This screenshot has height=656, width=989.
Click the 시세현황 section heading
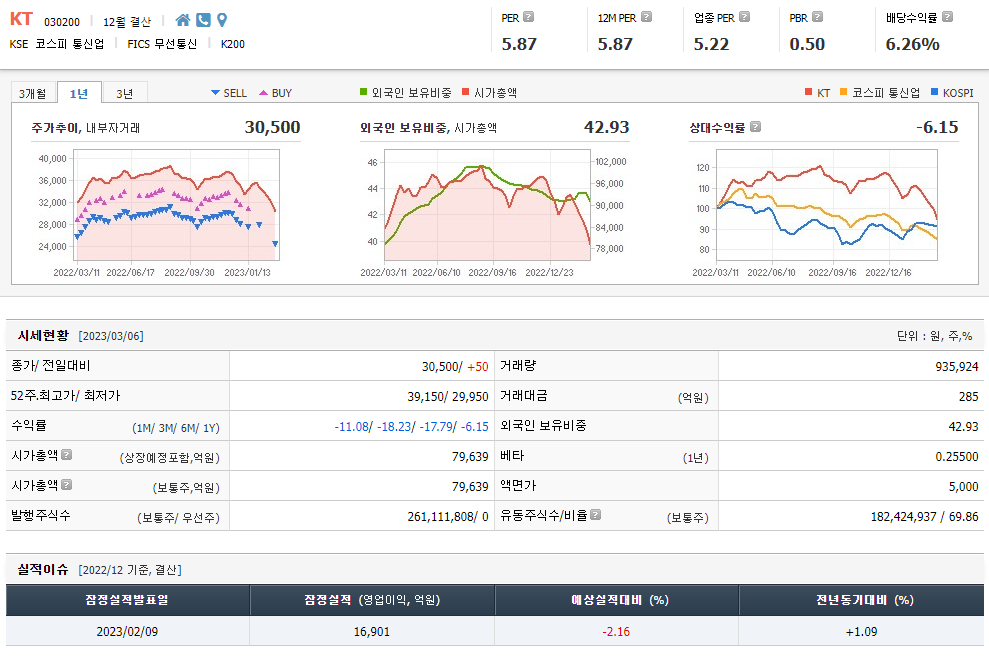(43, 336)
